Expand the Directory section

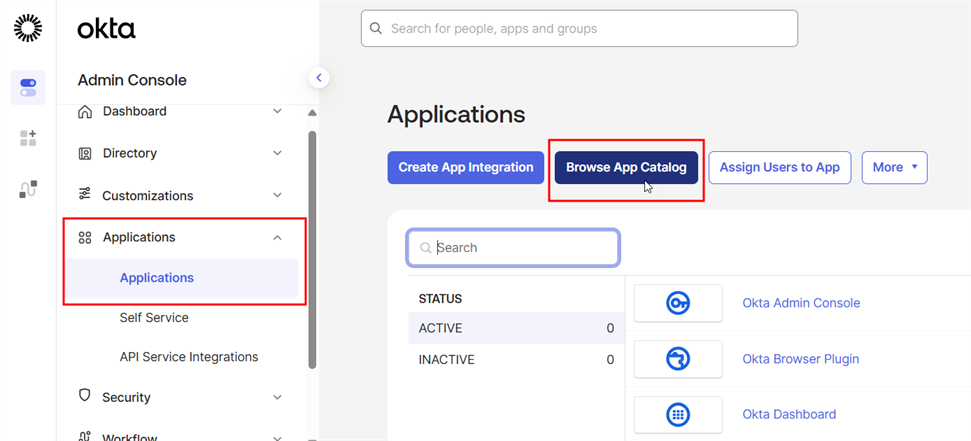277,153
